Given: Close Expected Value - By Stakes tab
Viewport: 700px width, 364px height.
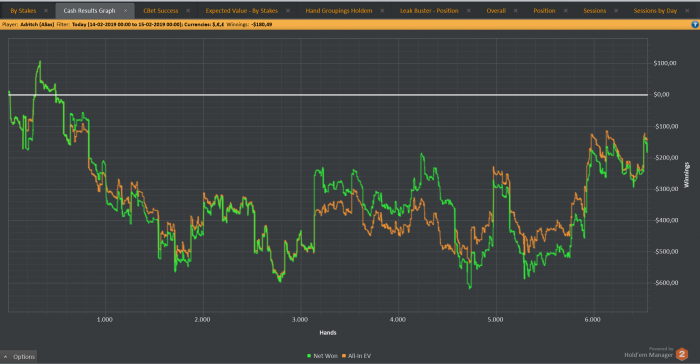Looking at the screenshot, I should (288, 11).
